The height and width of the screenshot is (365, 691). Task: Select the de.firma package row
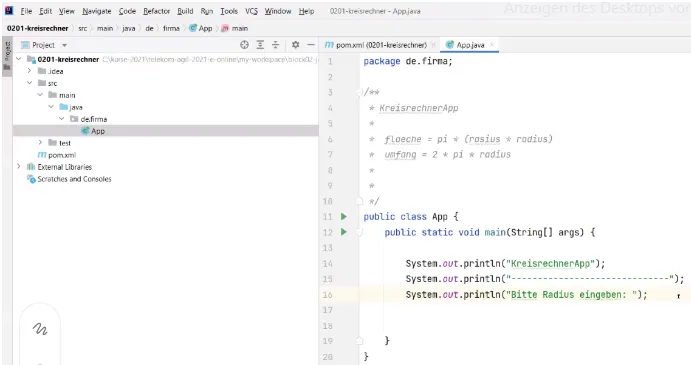click(x=166, y=119)
